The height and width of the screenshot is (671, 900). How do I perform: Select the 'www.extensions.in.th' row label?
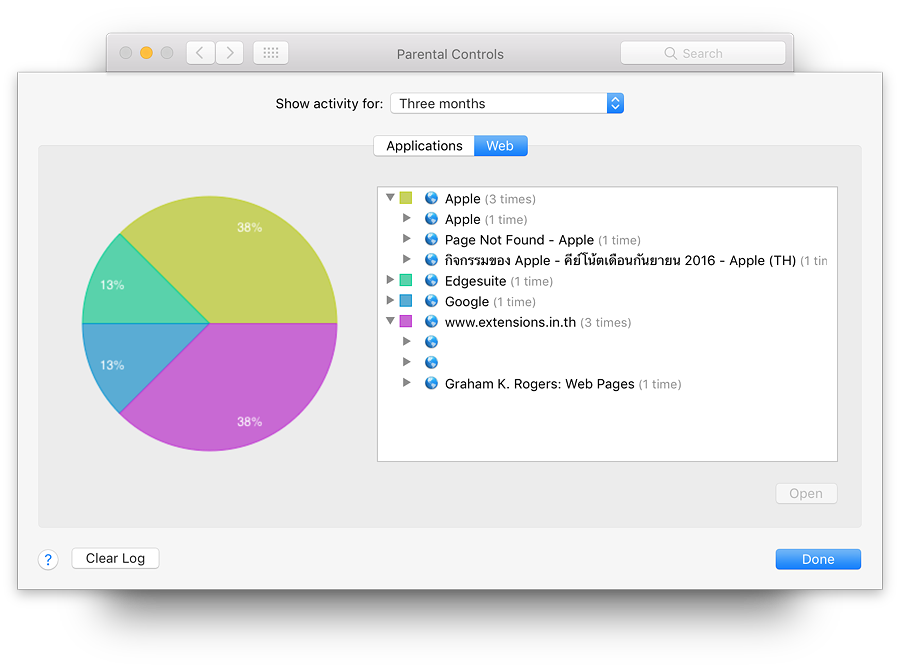510,322
